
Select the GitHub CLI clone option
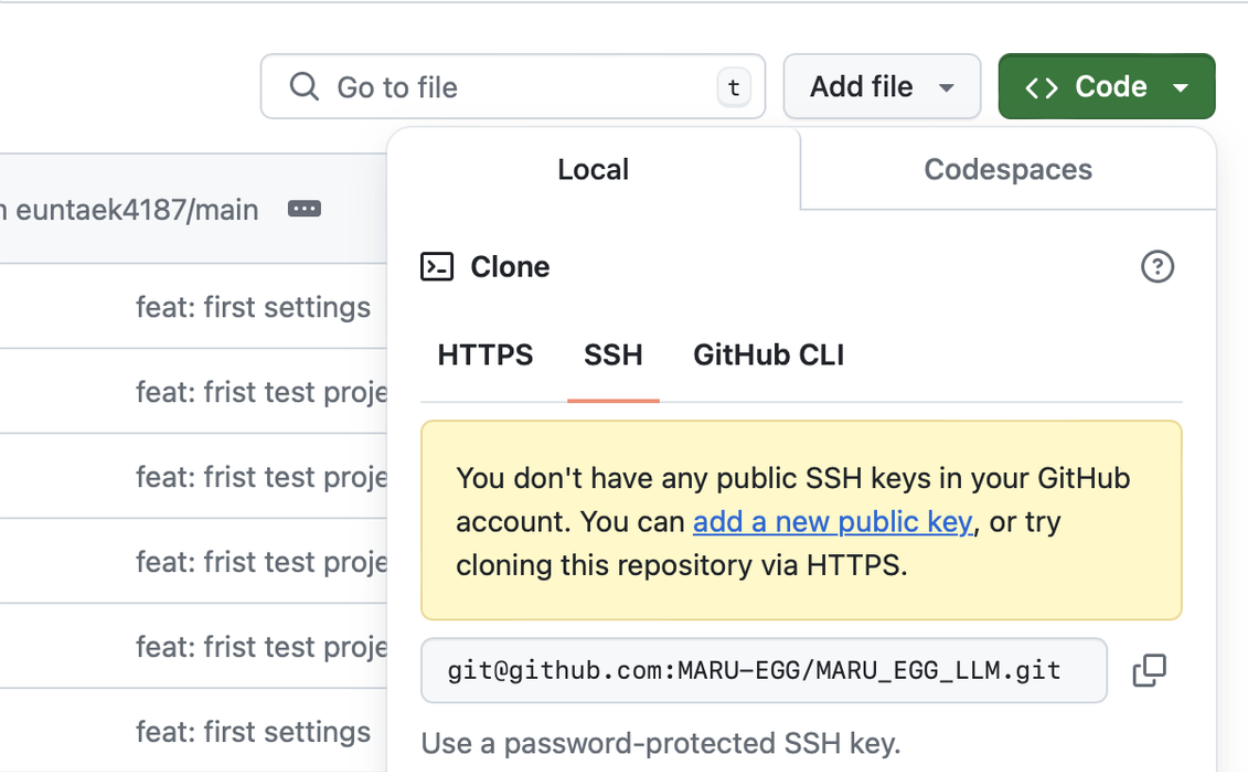769,355
